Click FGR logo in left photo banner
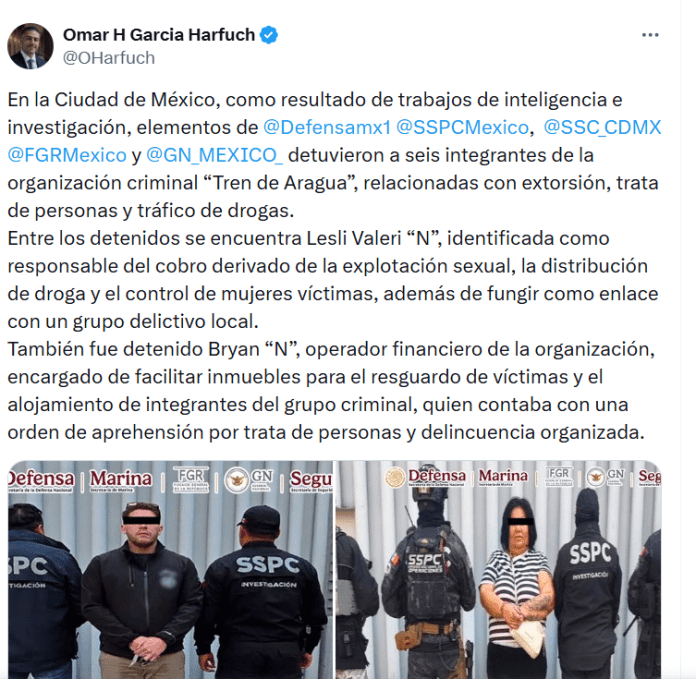The height and width of the screenshot is (679, 696). tap(190, 479)
